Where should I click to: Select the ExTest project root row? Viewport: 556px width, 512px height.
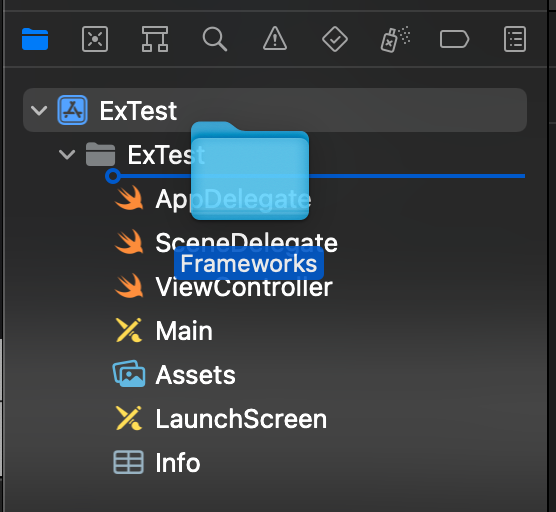click(x=275, y=110)
